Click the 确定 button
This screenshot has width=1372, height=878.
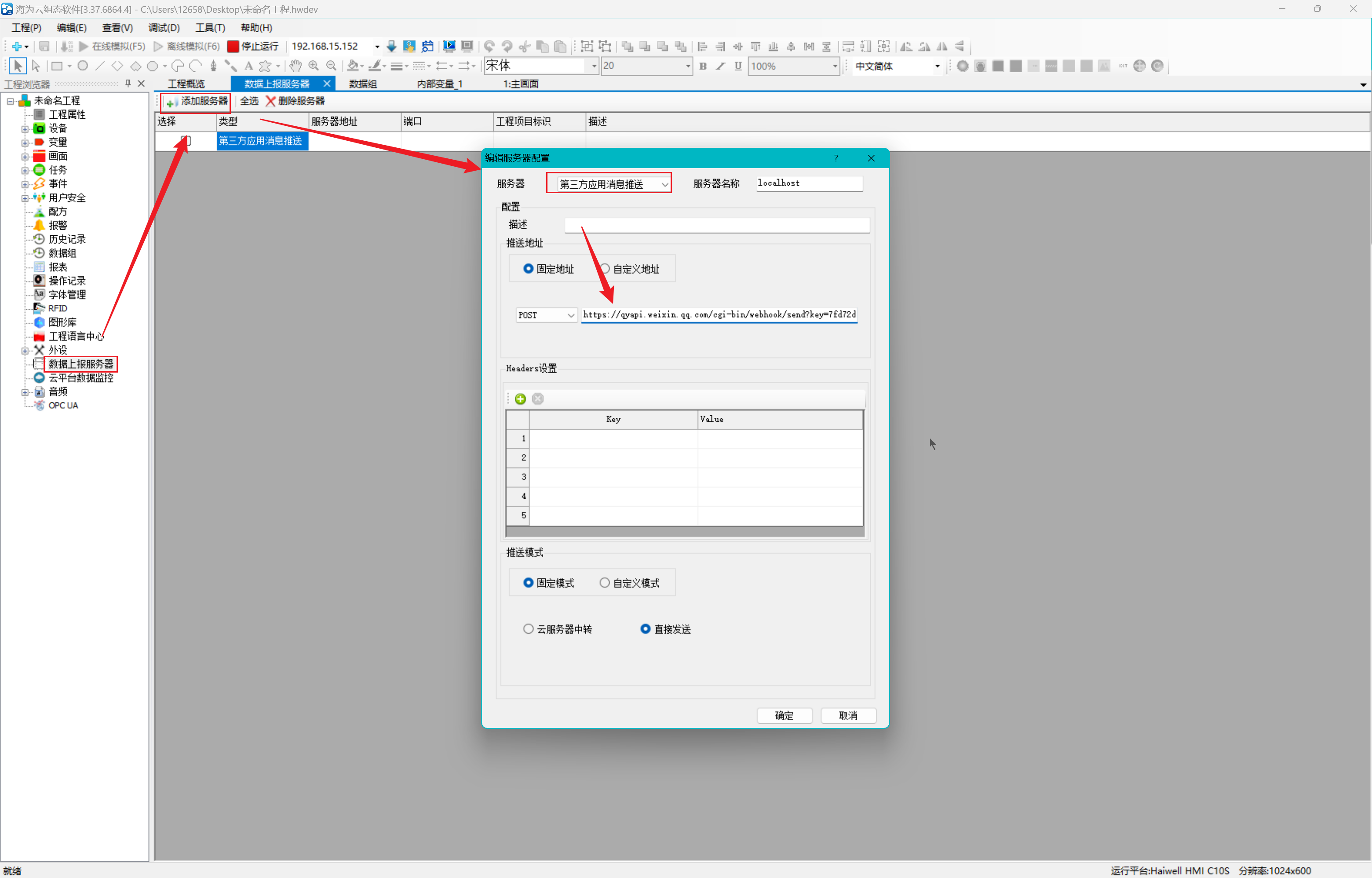tap(785, 716)
